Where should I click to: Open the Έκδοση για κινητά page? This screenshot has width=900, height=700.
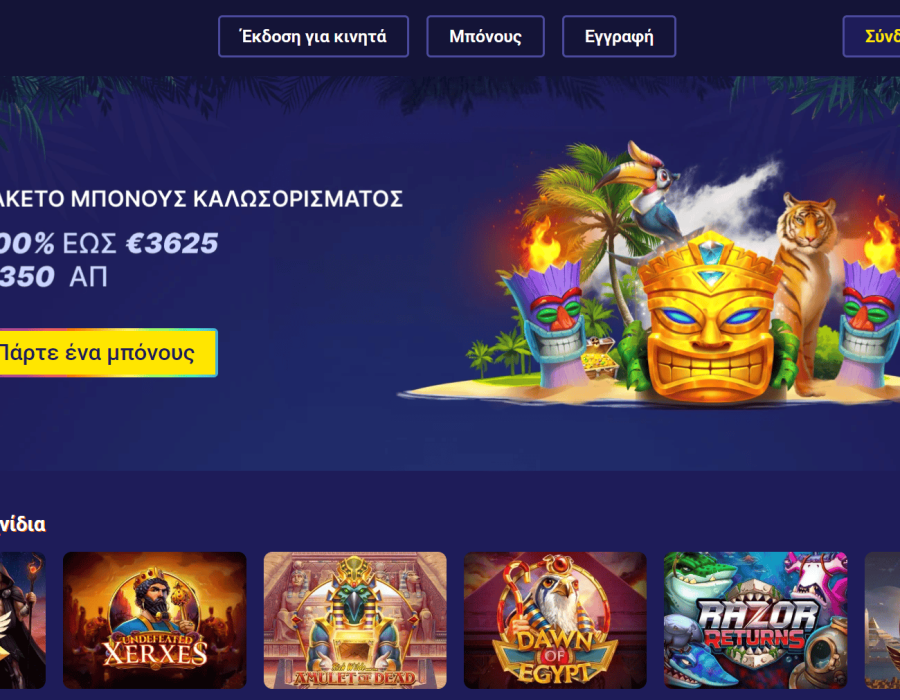pyautogui.click(x=313, y=36)
